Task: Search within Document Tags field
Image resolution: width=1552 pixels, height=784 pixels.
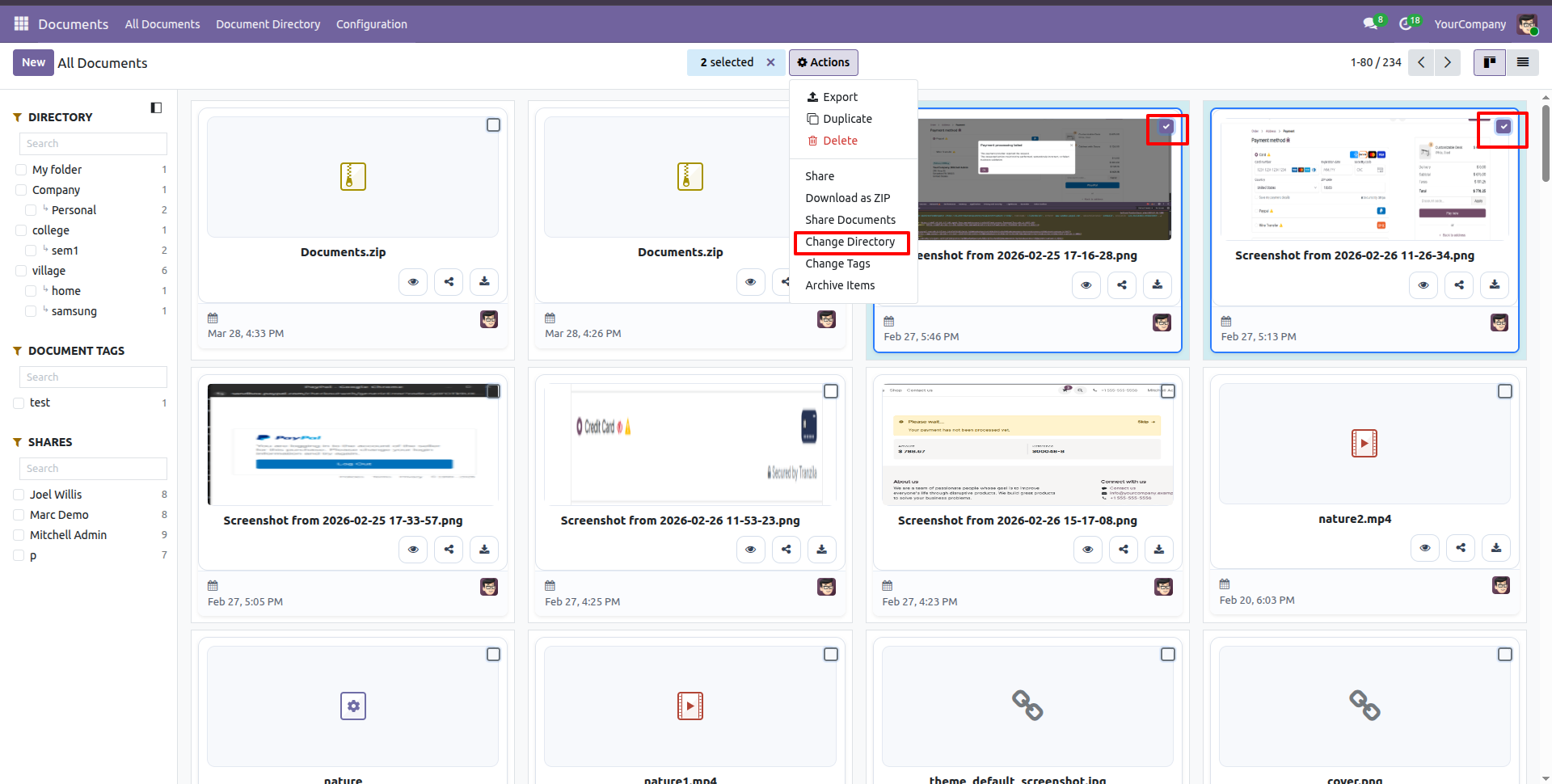Action: pyautogui.click(x=93, y=377)
